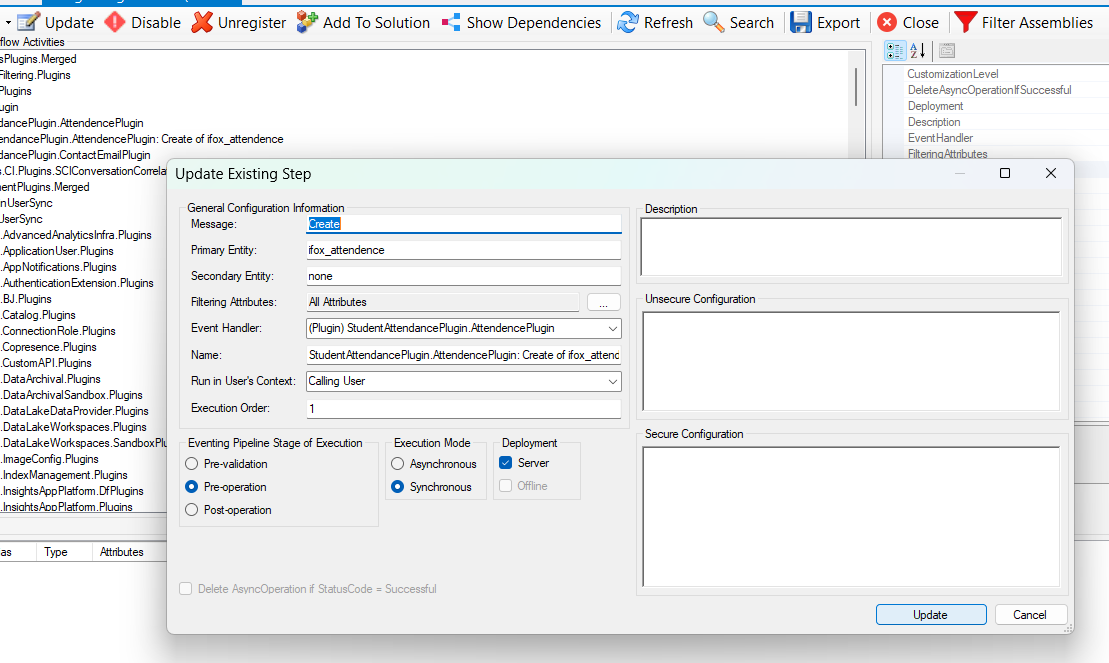Open Filtering Attributes ellipsis picker
Viewport: 1109px width, 663px height.
[x=603, y=302]
